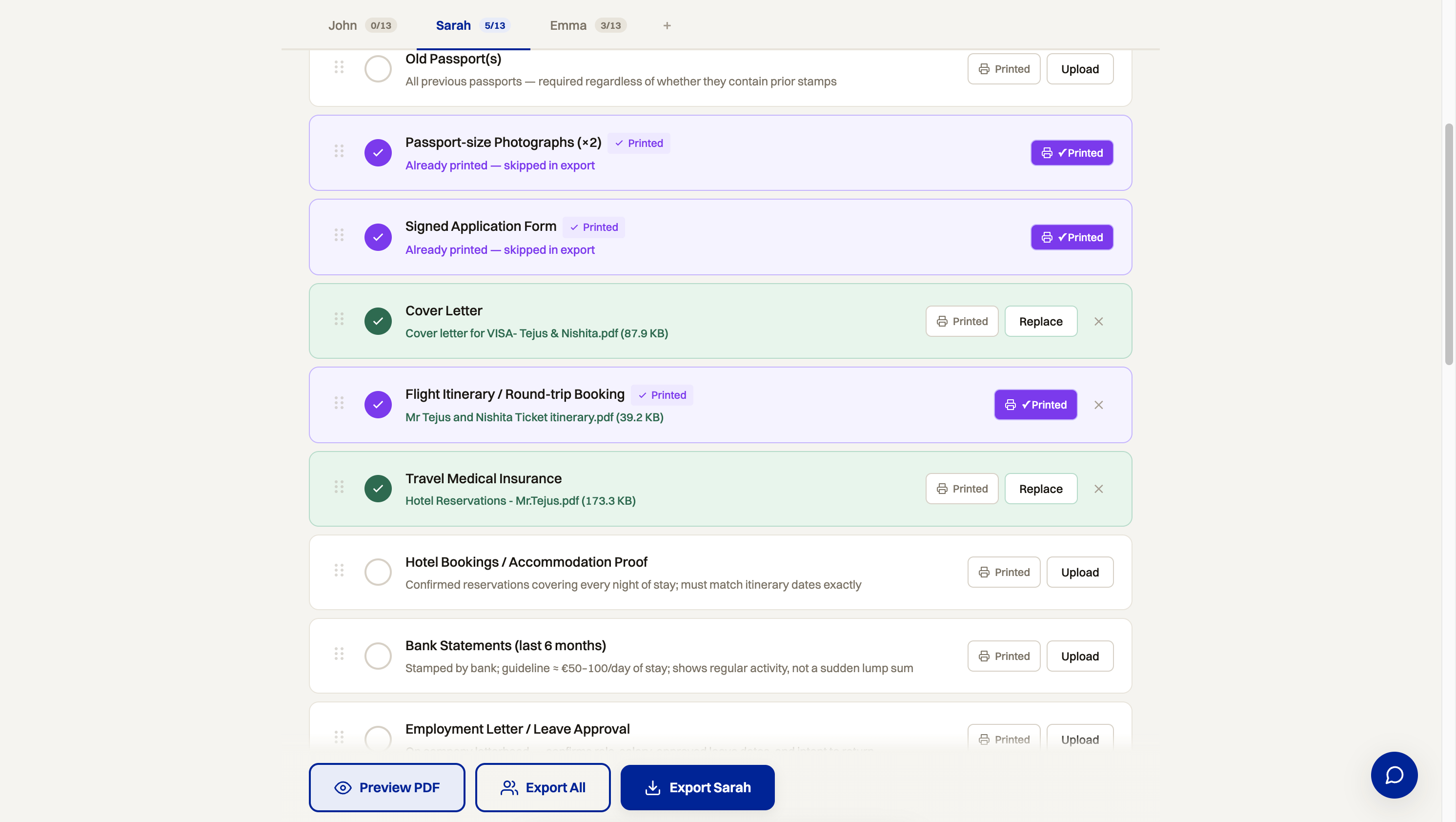1456x822 pixels.
Task: Check off Old Passport(s) circle
Action: [x=378, y=69]
